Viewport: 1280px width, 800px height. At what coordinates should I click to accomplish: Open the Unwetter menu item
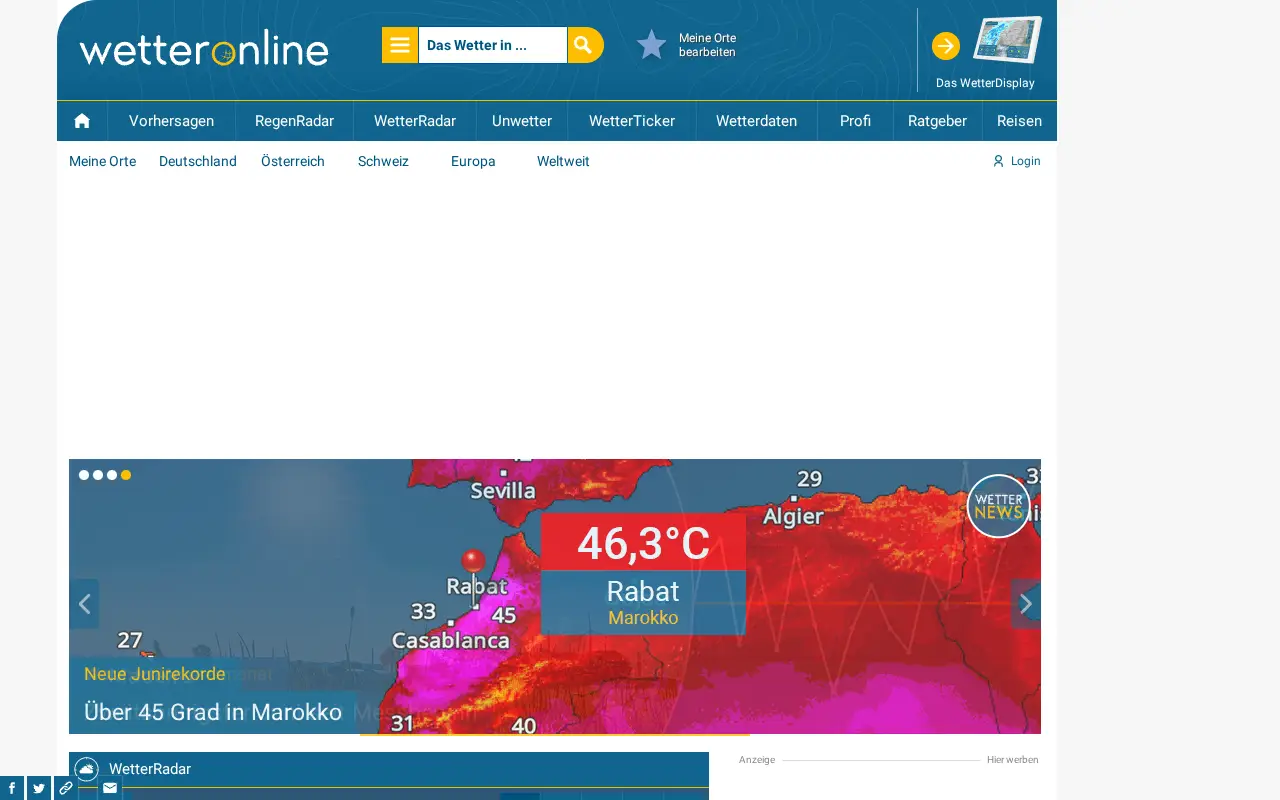pyautogui.click(x=522, y=121)
